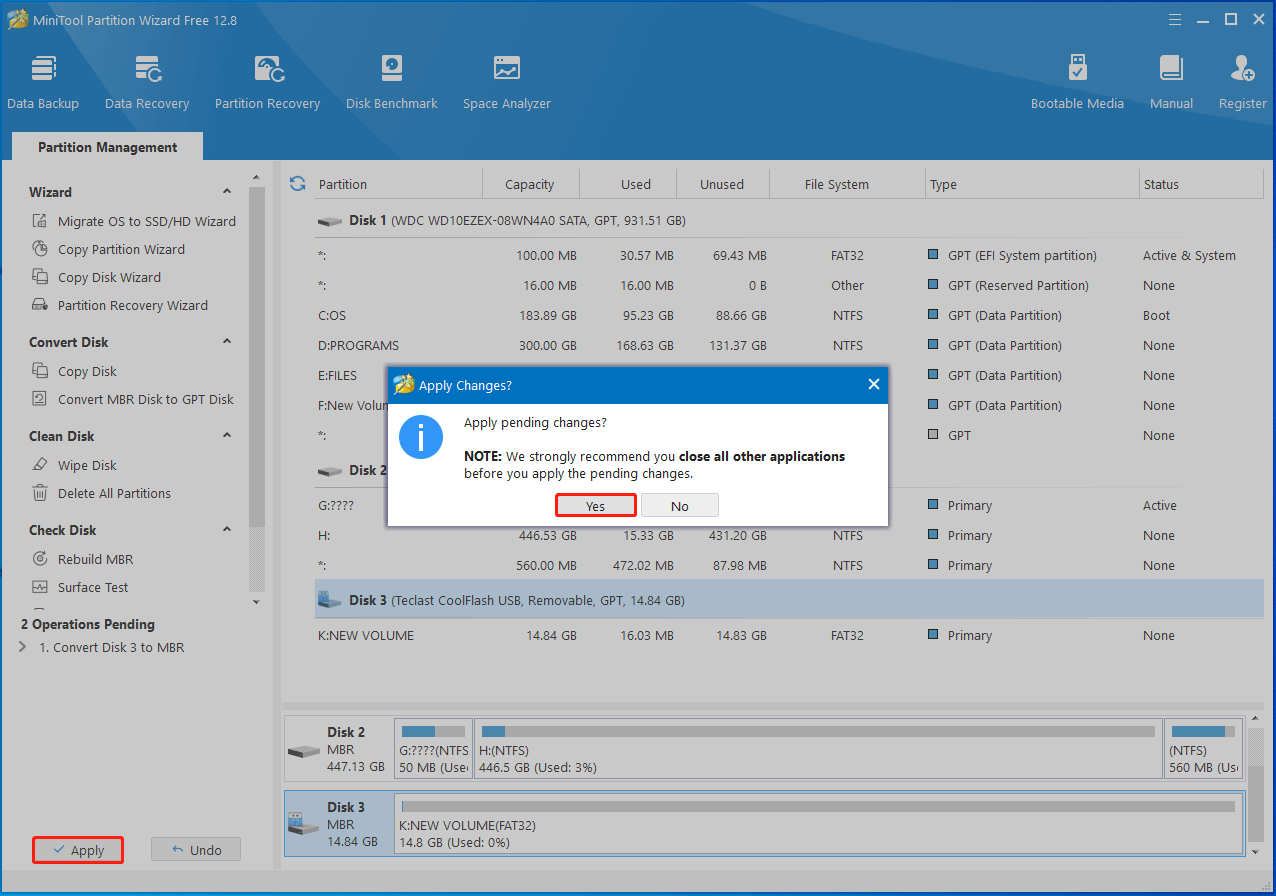Collapse the Convert Disk section
The image size is (1276, 896).
coord(227,342)
